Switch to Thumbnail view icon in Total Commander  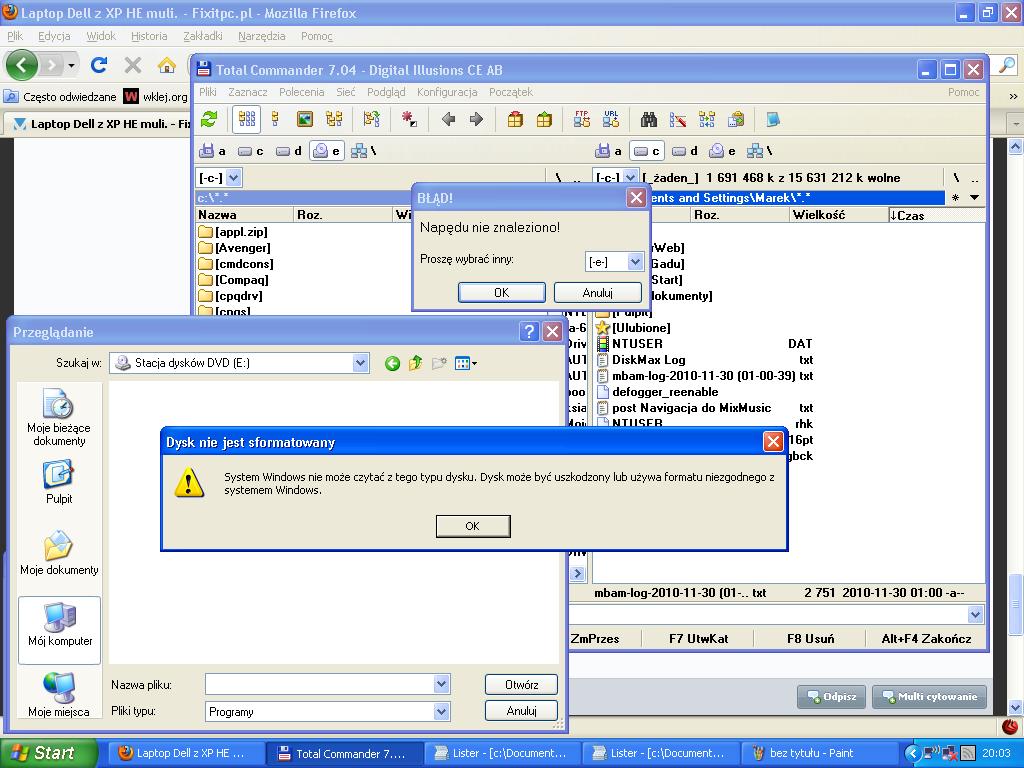(x=304, y=120)
